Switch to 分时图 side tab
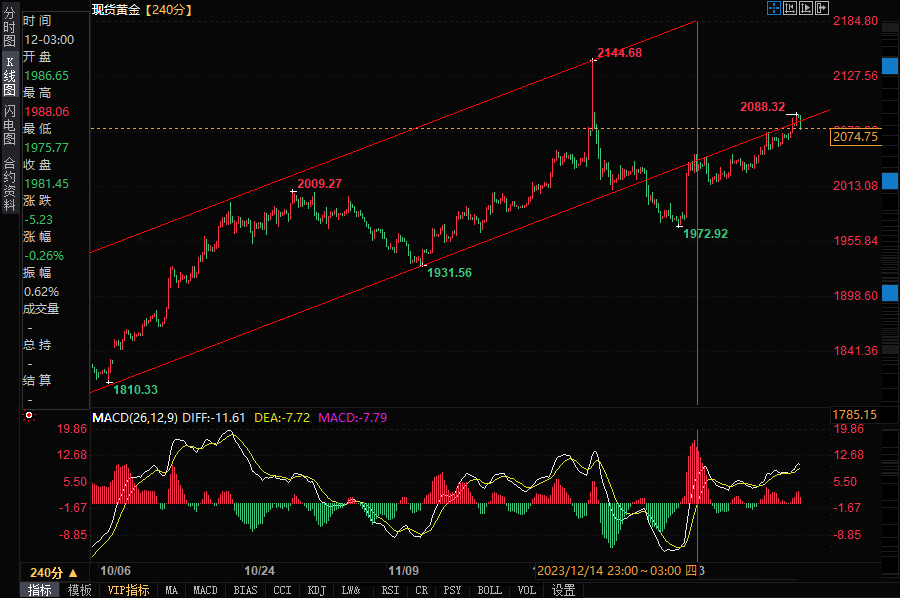The height and width of the screenshot is (598, 900). pos(9,26)
